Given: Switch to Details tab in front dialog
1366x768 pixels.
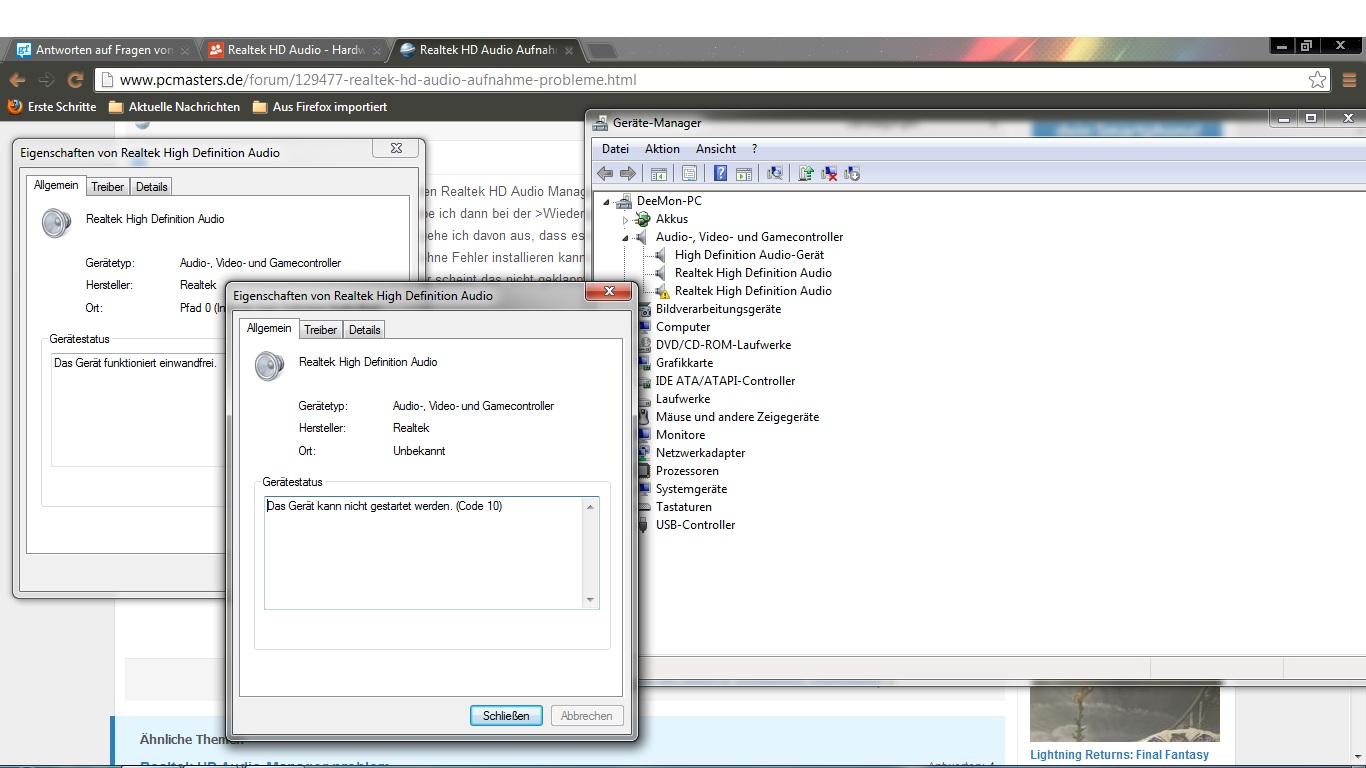Looking at the screenshot, I should click(364, 330).
